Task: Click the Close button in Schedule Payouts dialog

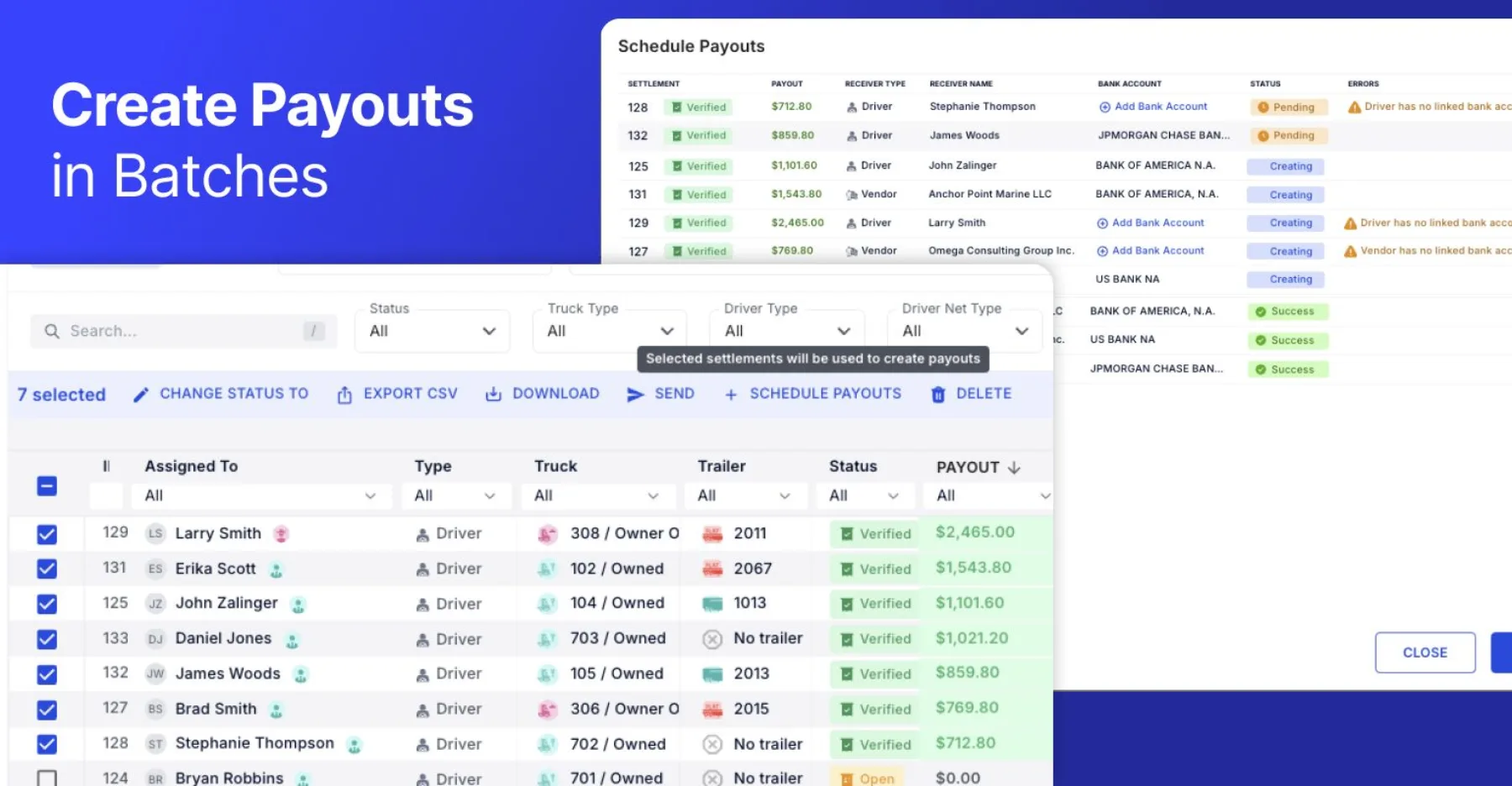Action: (1425, 652)
